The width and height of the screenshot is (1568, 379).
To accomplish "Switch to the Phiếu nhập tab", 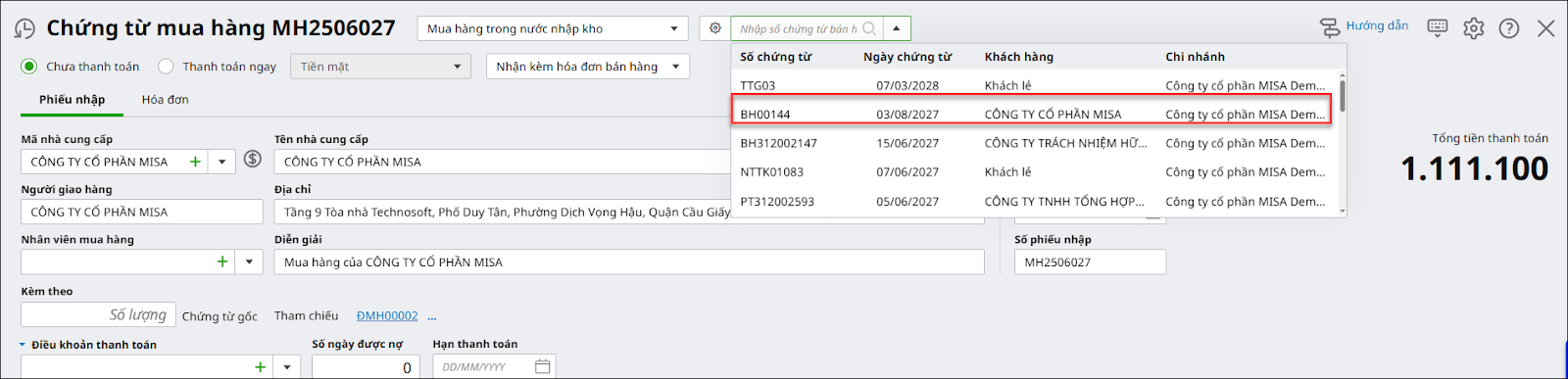I will pyautogui.click(x=72, y=99).
